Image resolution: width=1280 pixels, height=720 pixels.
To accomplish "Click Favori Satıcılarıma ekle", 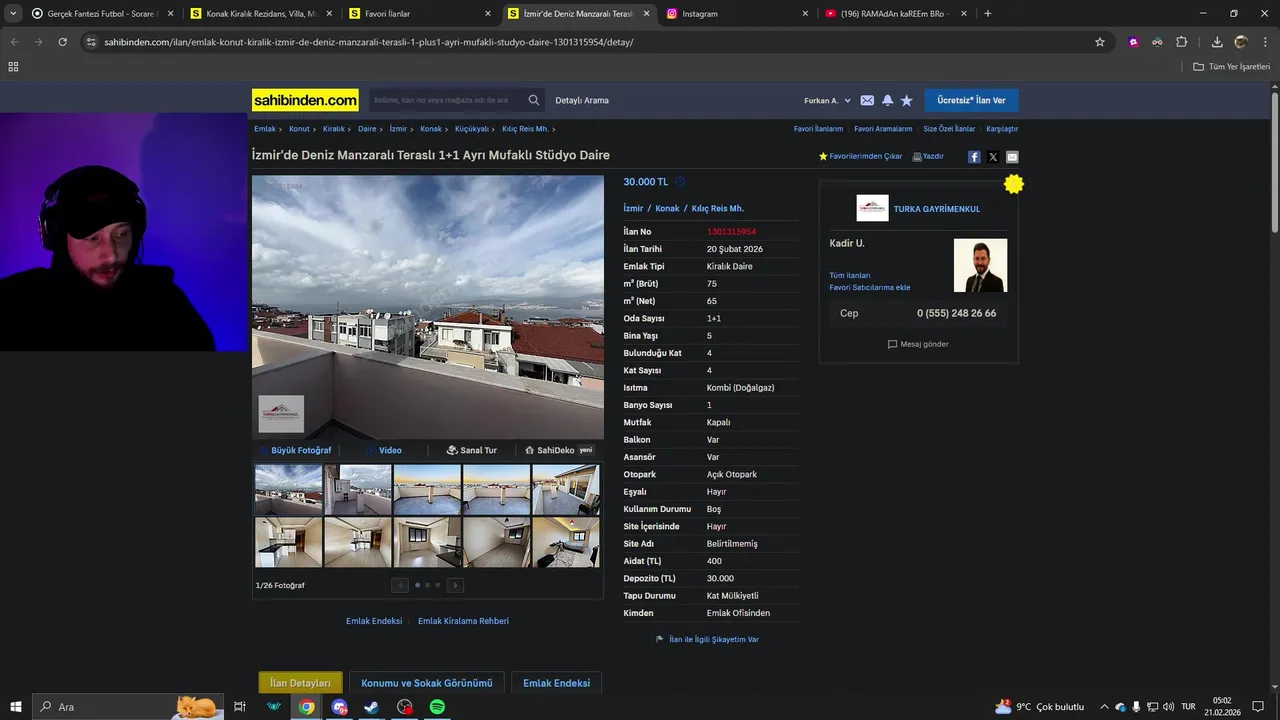I will tap(870, 287).
